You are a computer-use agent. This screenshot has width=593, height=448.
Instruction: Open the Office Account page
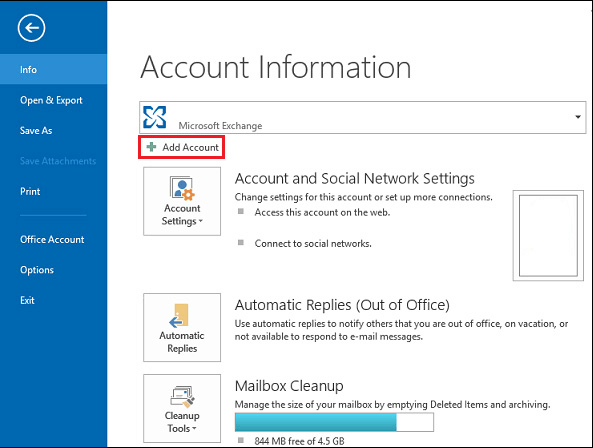53,239
